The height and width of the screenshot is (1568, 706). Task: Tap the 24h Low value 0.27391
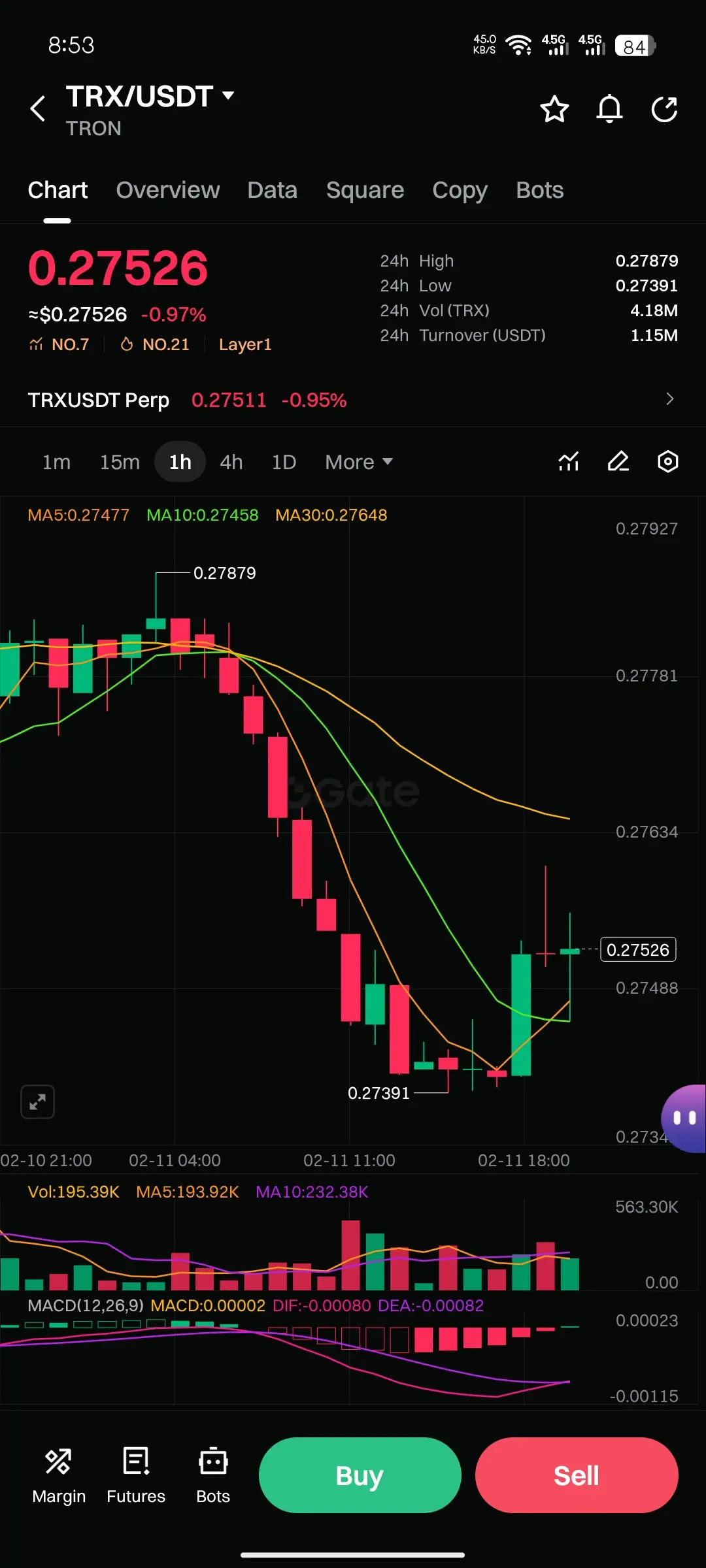click(x=647, y=286)
